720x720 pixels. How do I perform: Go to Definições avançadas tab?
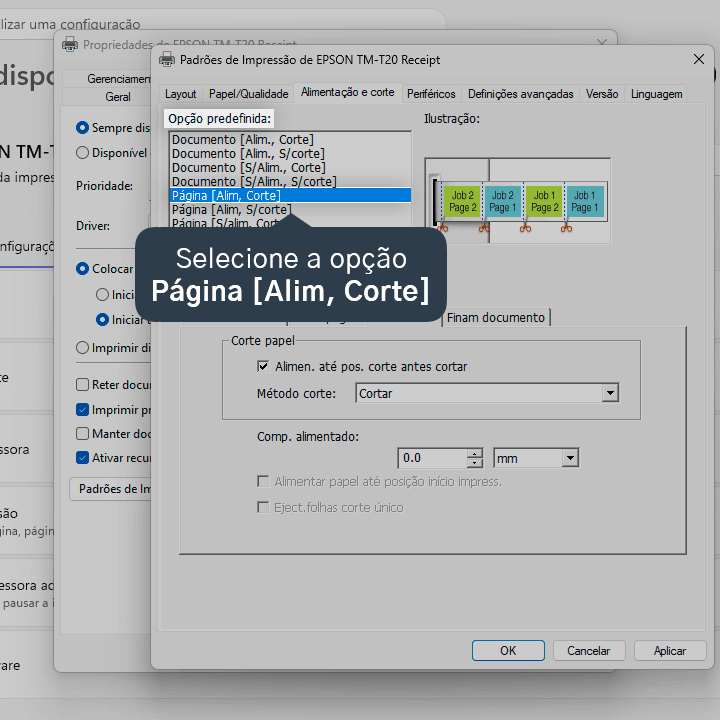[x=520, y=94]
